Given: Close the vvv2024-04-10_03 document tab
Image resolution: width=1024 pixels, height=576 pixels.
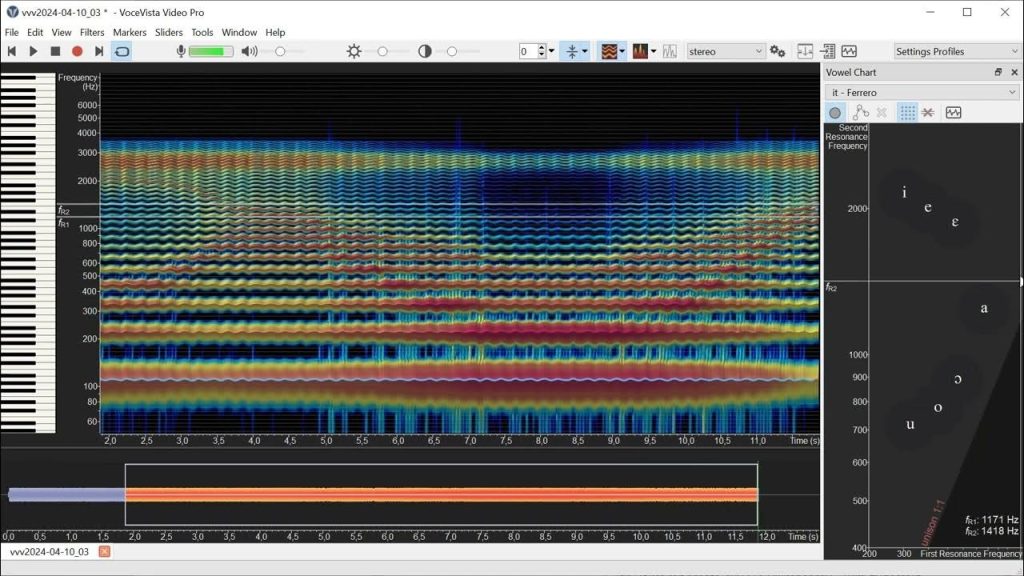Looking at the screenshot, I should pyautogui.click(x=104, y=552).
